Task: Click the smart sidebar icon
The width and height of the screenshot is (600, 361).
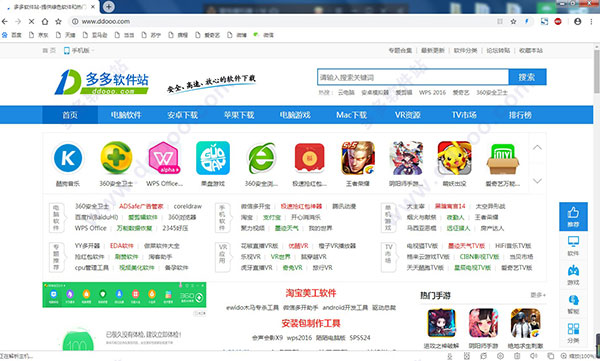Action: 573,304
